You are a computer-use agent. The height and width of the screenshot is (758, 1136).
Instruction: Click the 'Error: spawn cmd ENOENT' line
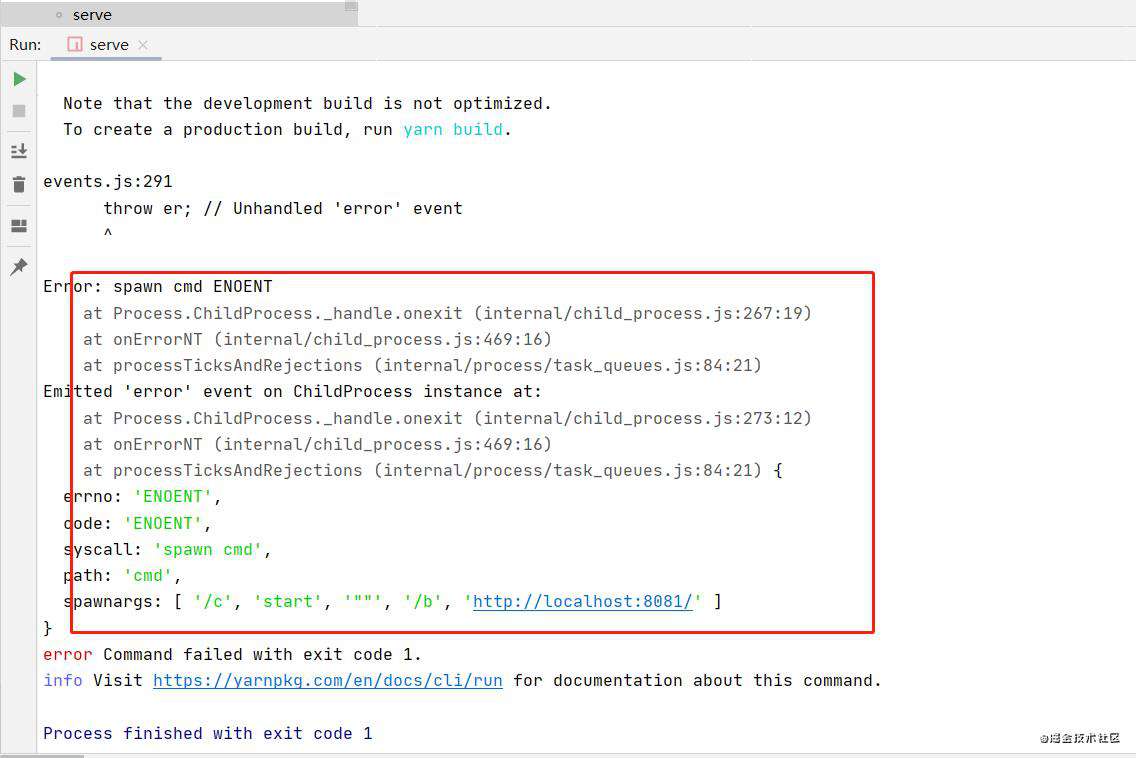[x=158, y=287]
